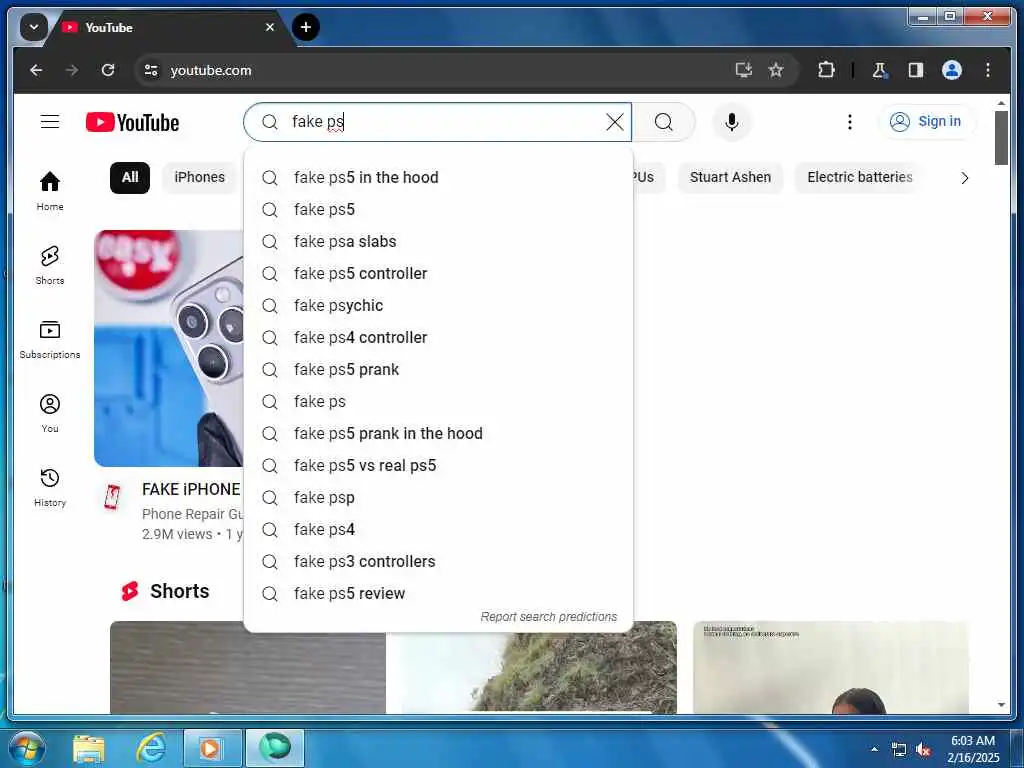
Task: Choose the exact suggestion "fake ps"
Action: point(438,402)
